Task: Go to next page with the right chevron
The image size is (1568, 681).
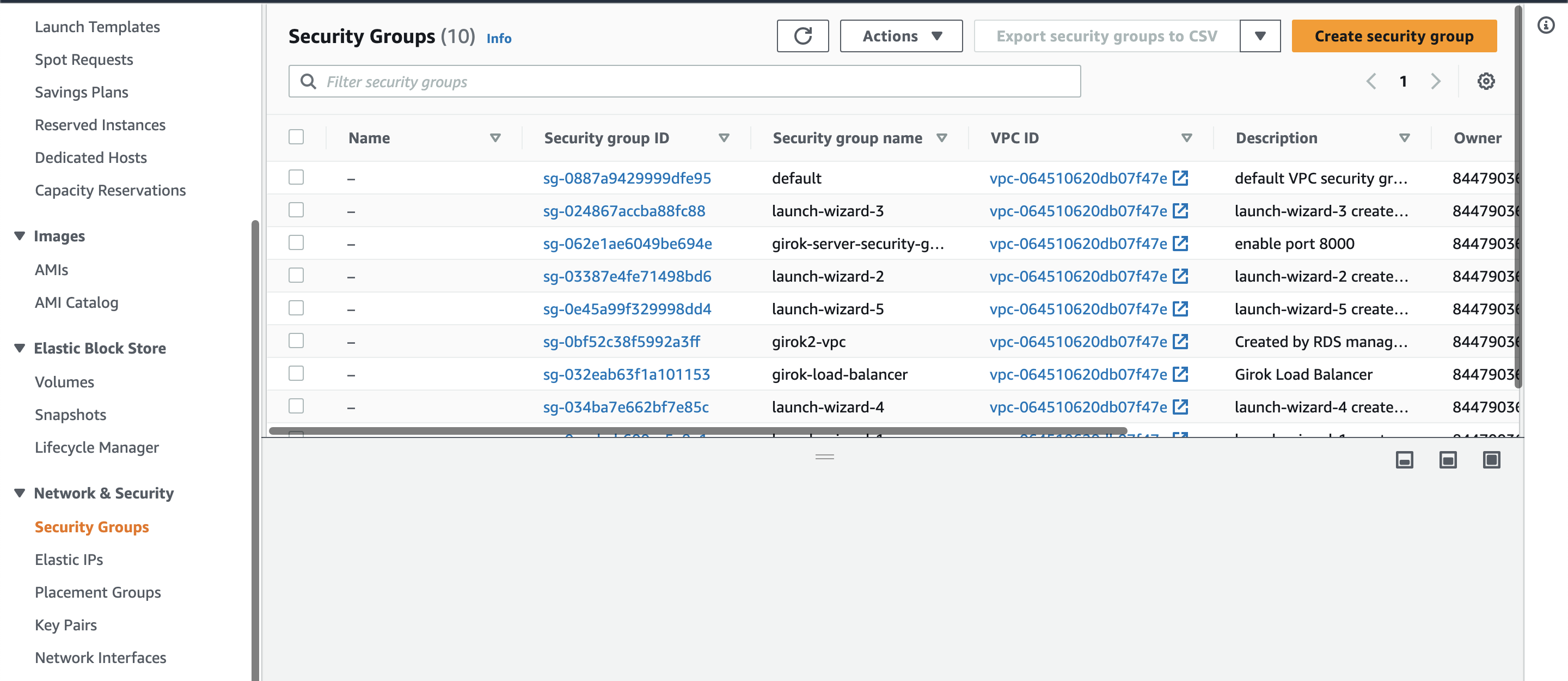Action: [1436, 81]
